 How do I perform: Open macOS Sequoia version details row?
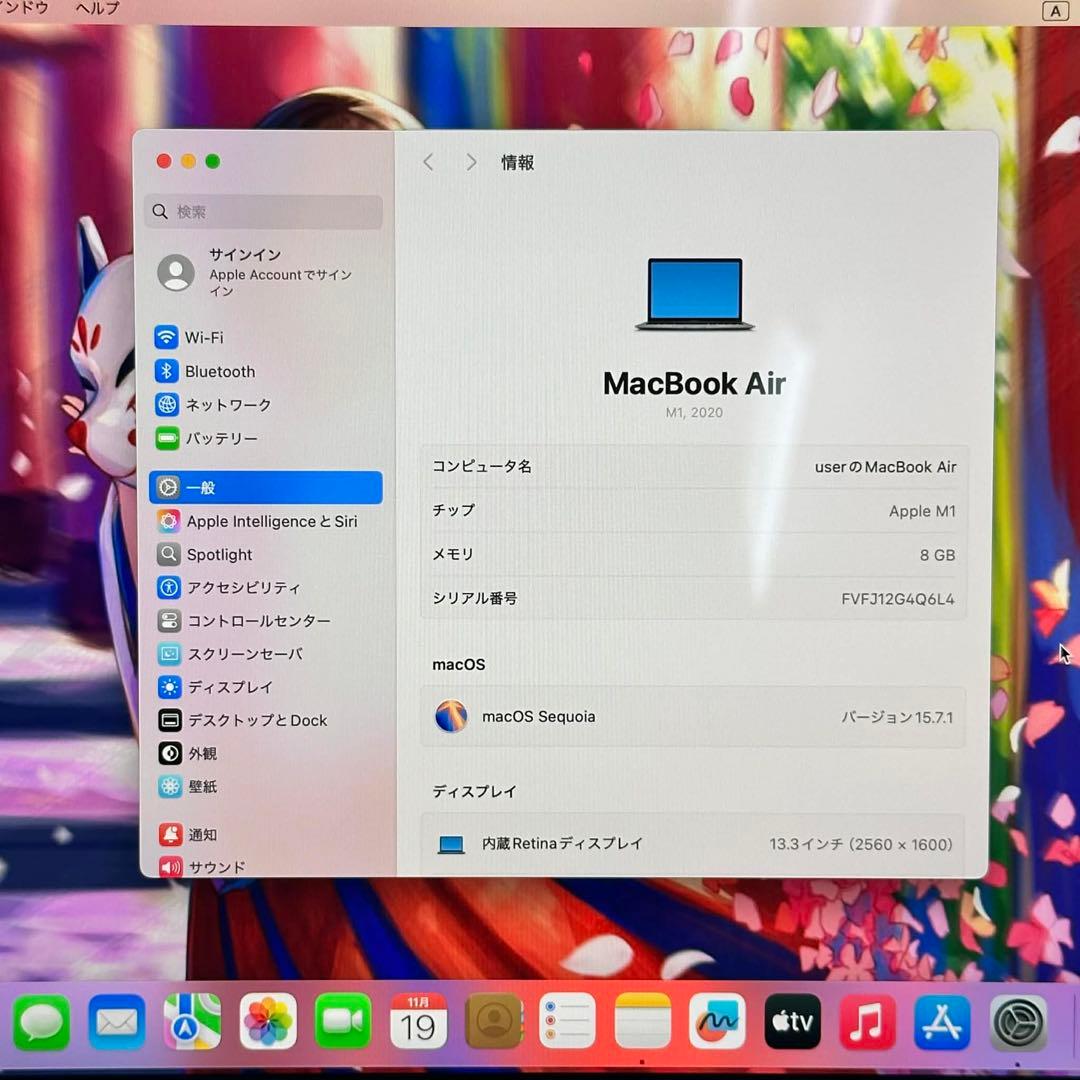click(694, 717)
